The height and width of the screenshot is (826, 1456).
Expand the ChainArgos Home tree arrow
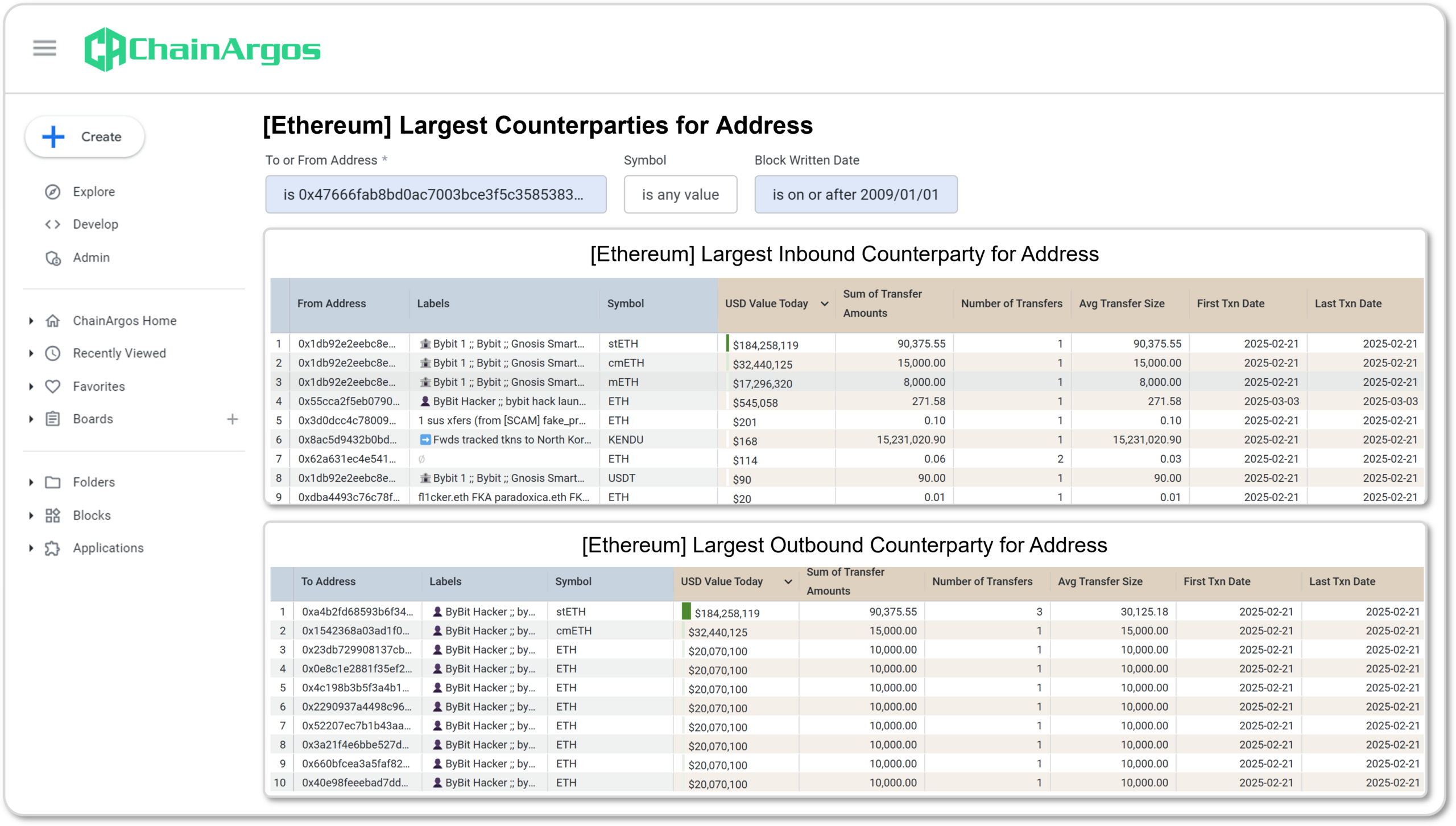(31, 321)
